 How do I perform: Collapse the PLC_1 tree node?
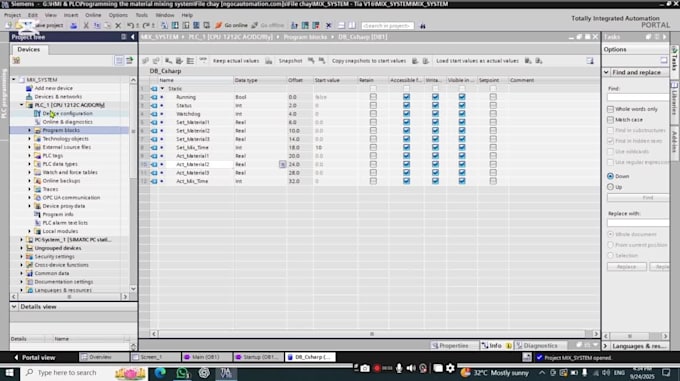pos(21,105)
